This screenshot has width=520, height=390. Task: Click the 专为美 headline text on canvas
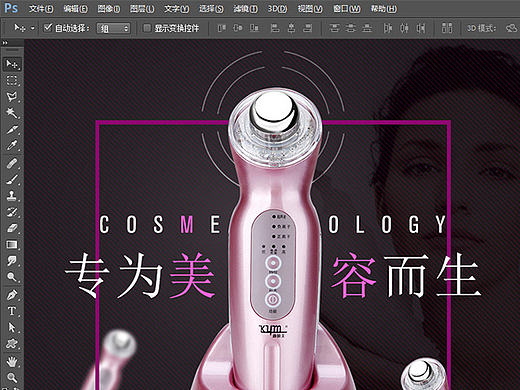pos(139,275)
